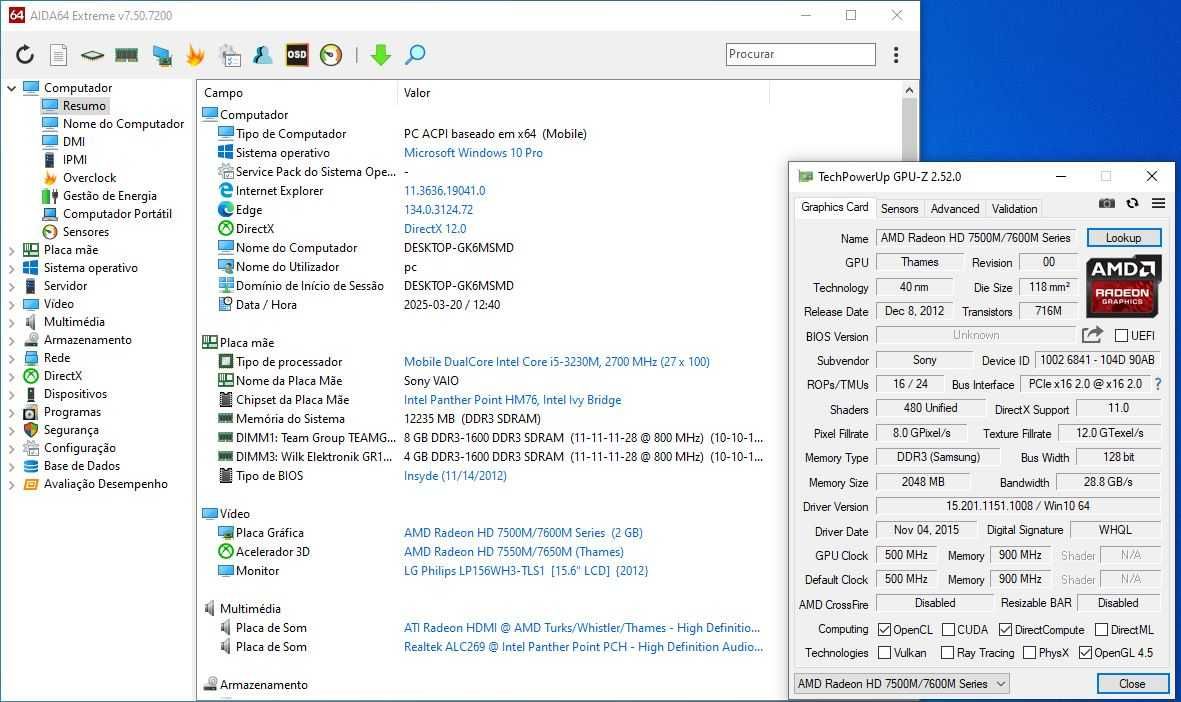The image size is (1181, 702).
Task: Click the green download arrow icon
Action: [380, 54]
